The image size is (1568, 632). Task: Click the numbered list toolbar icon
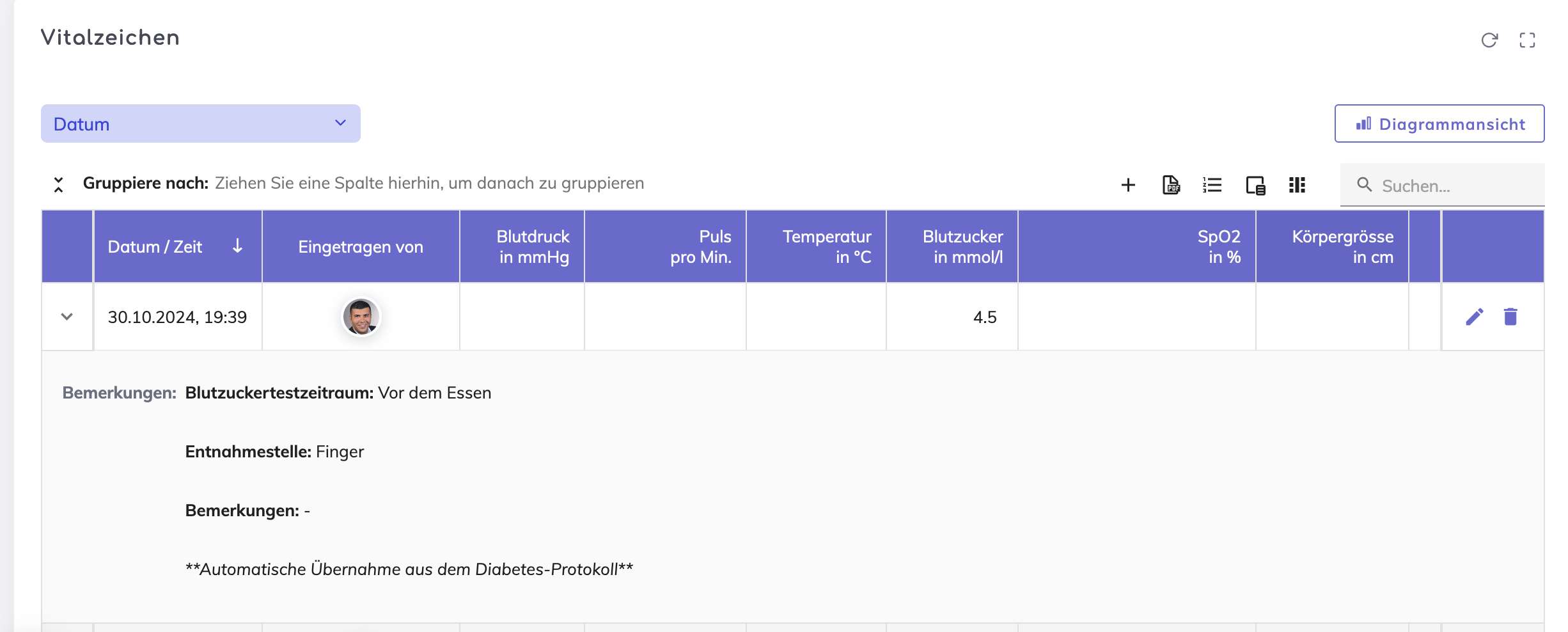tap(1212, 186)
